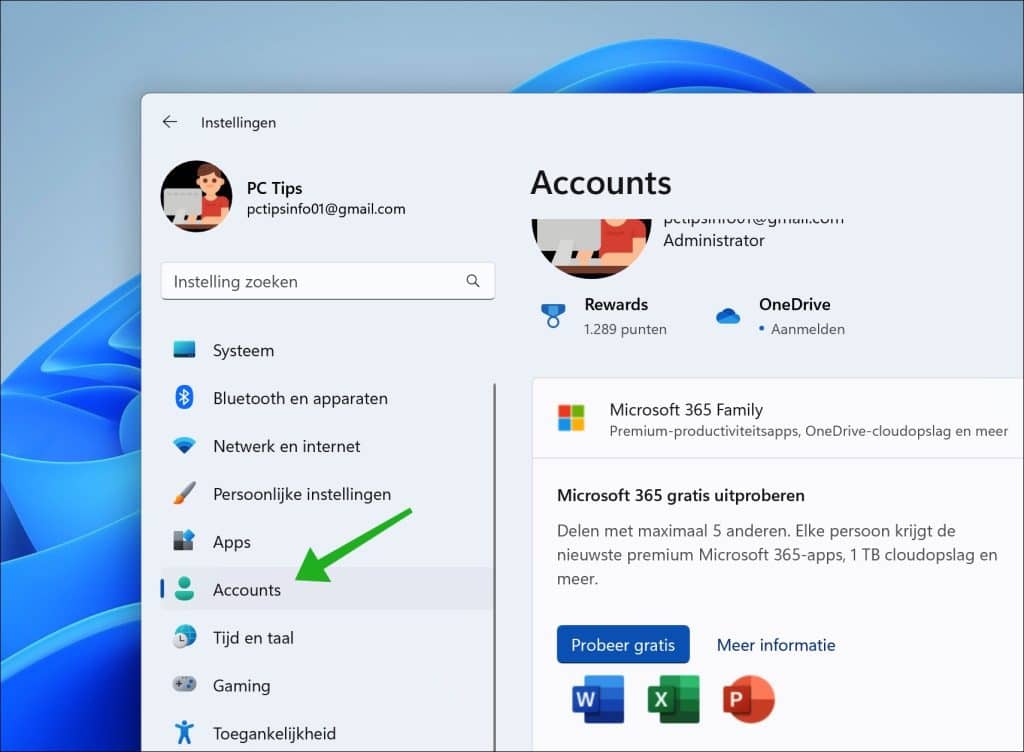Click the sidebar vertical scrollbar

(494, 567)
